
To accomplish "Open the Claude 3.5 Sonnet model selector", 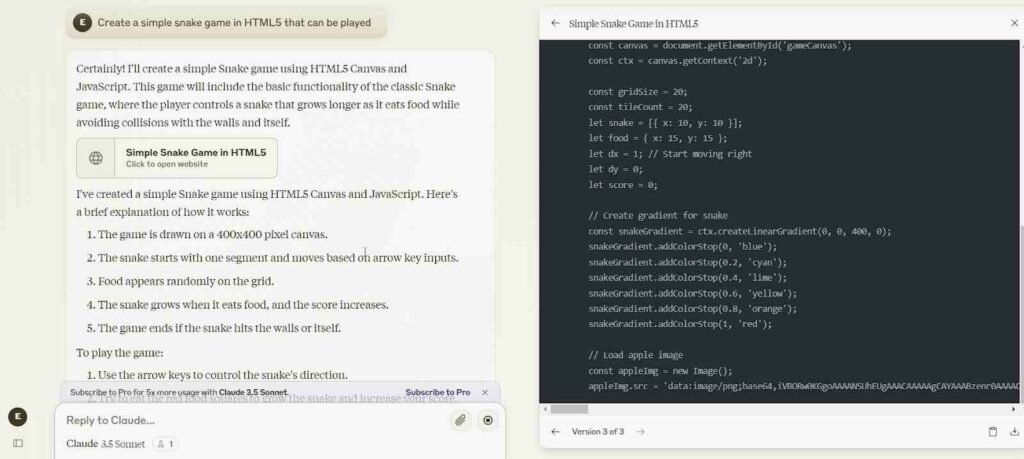I will pyautogui.click(x=105, y=443).
